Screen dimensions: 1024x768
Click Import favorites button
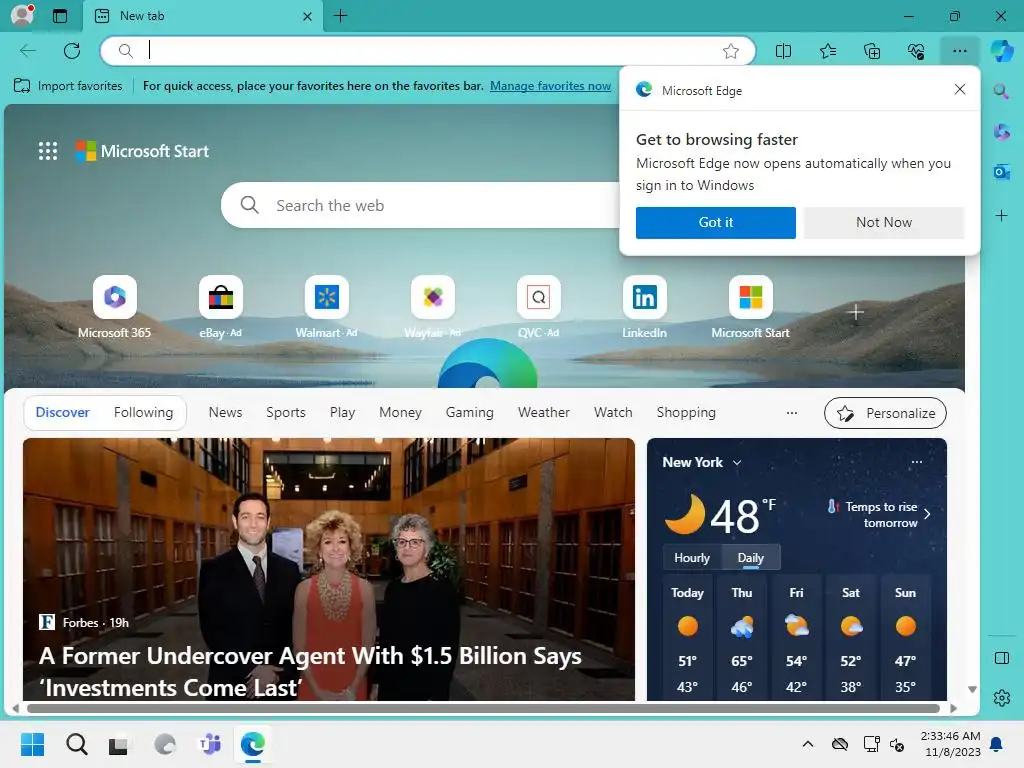69,86
